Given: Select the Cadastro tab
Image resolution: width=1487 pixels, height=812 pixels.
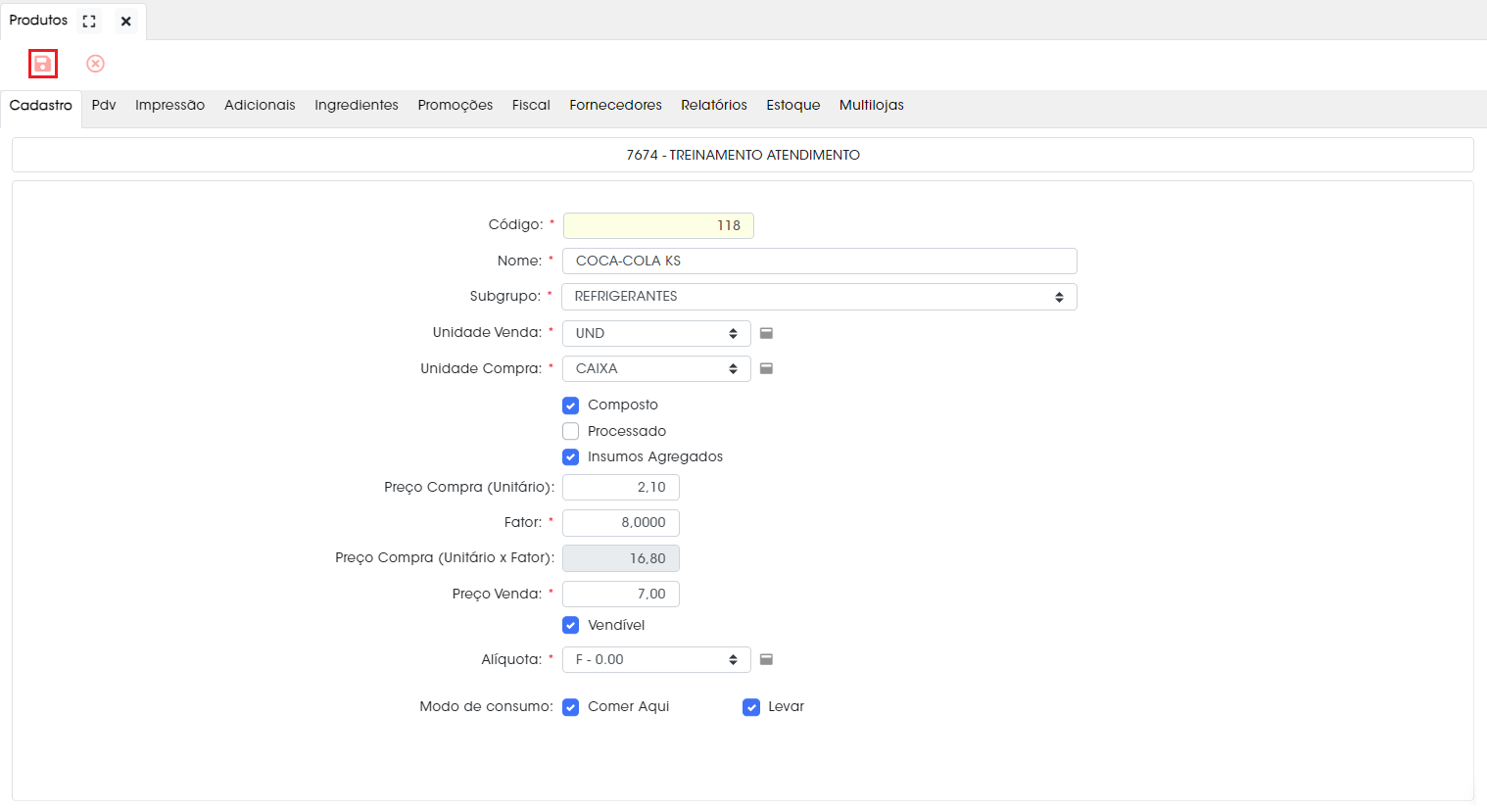Looking at the screenshot, I should pos(41,105).
